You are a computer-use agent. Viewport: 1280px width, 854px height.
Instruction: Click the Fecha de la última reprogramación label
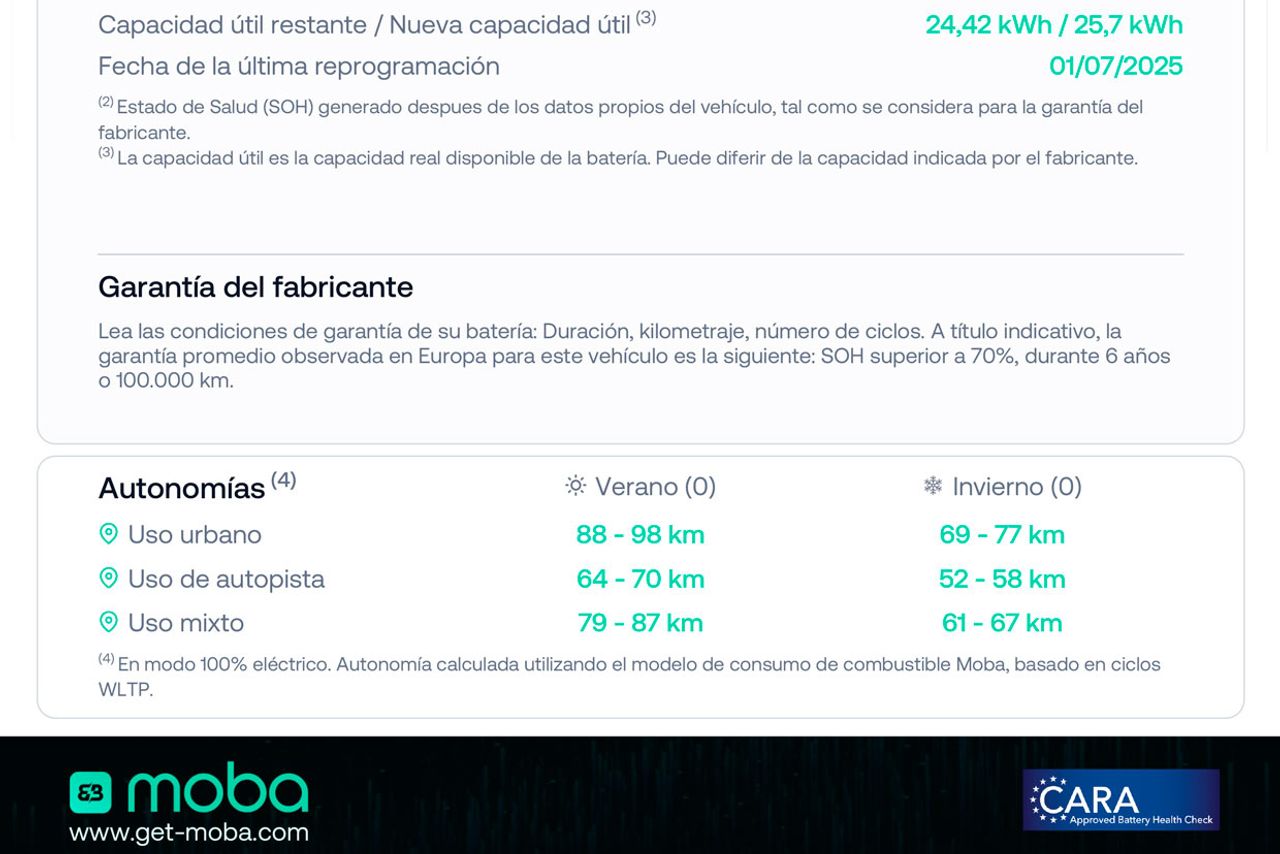pos(299,66)
